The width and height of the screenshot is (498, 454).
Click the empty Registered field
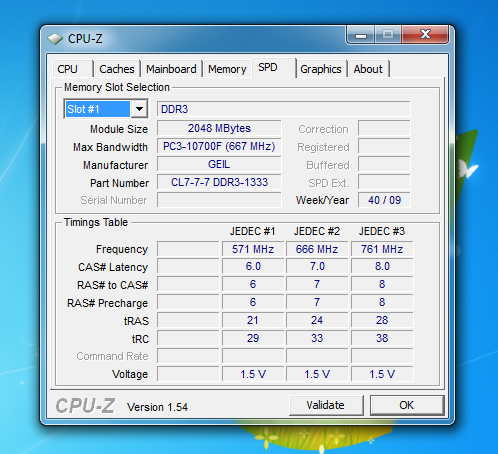click(x=384, y=146)
